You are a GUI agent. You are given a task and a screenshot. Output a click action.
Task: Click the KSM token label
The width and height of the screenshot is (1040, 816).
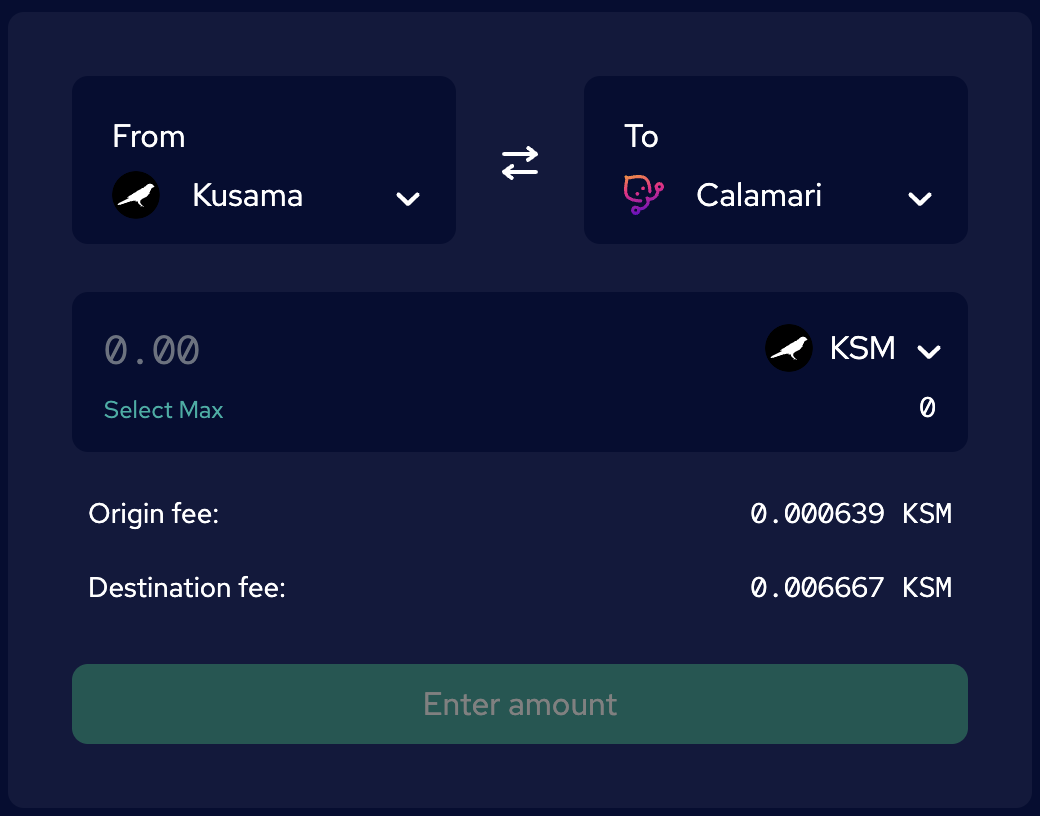pyautogui.click(x=862, y=348)
